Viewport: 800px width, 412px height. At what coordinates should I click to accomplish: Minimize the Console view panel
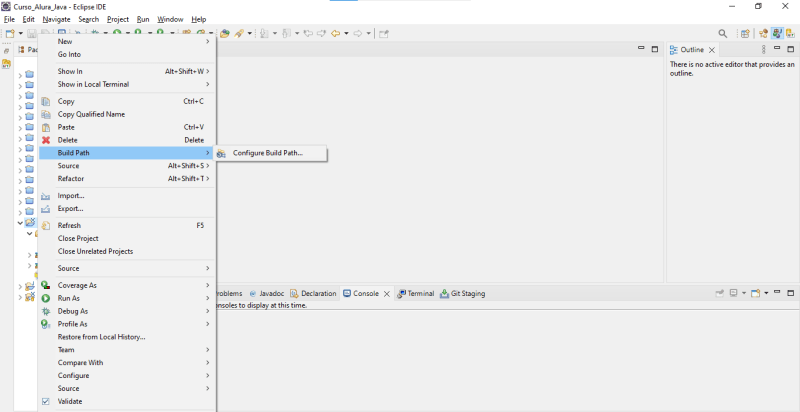777,292
